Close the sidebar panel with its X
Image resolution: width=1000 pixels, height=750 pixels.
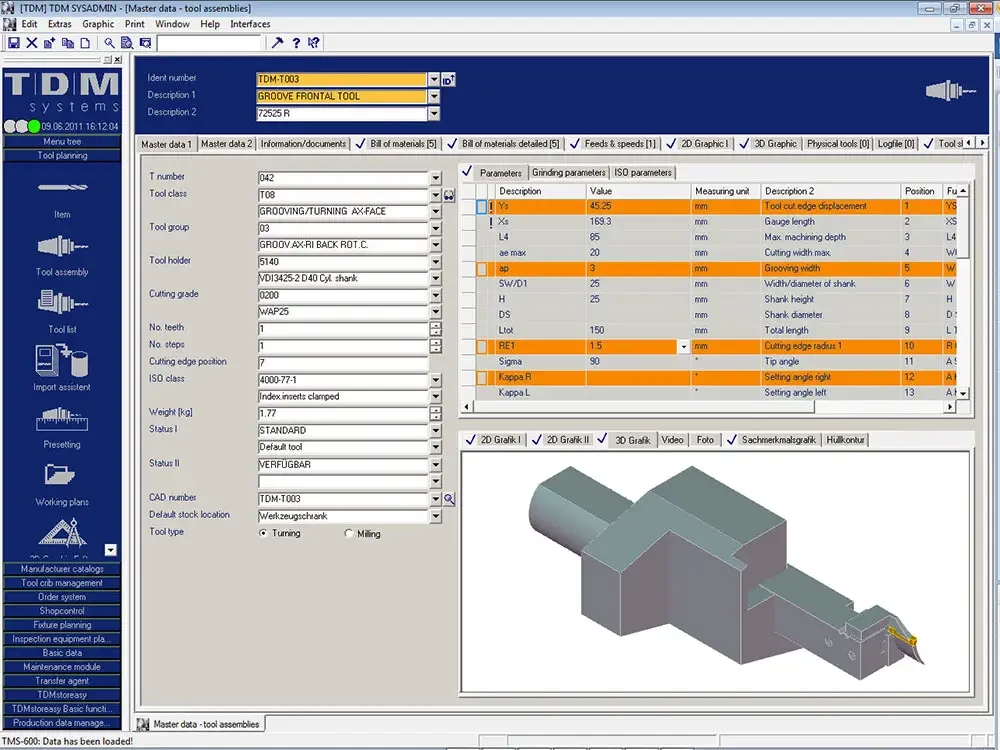[117, 59]
